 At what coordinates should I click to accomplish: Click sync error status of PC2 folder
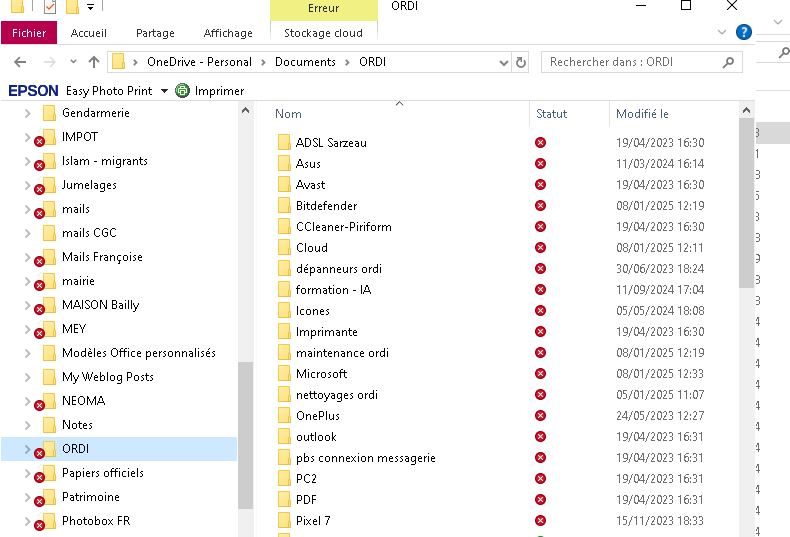pos(541,479)
